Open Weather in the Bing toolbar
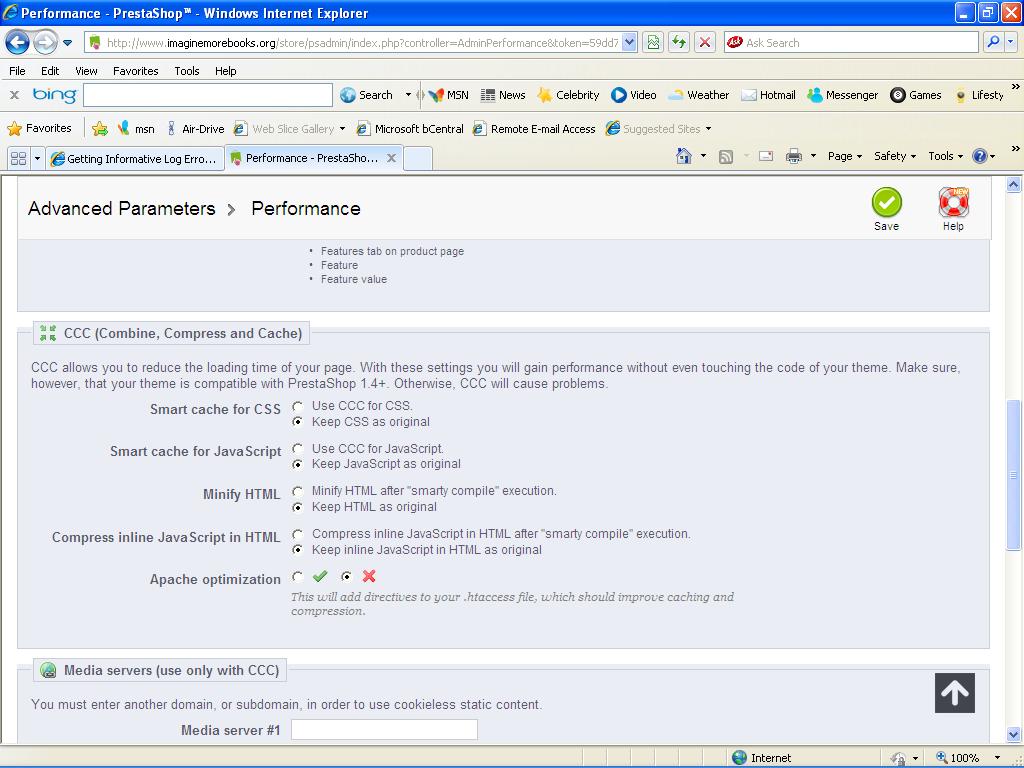The image size is (1024, 768). pos(698,95)
